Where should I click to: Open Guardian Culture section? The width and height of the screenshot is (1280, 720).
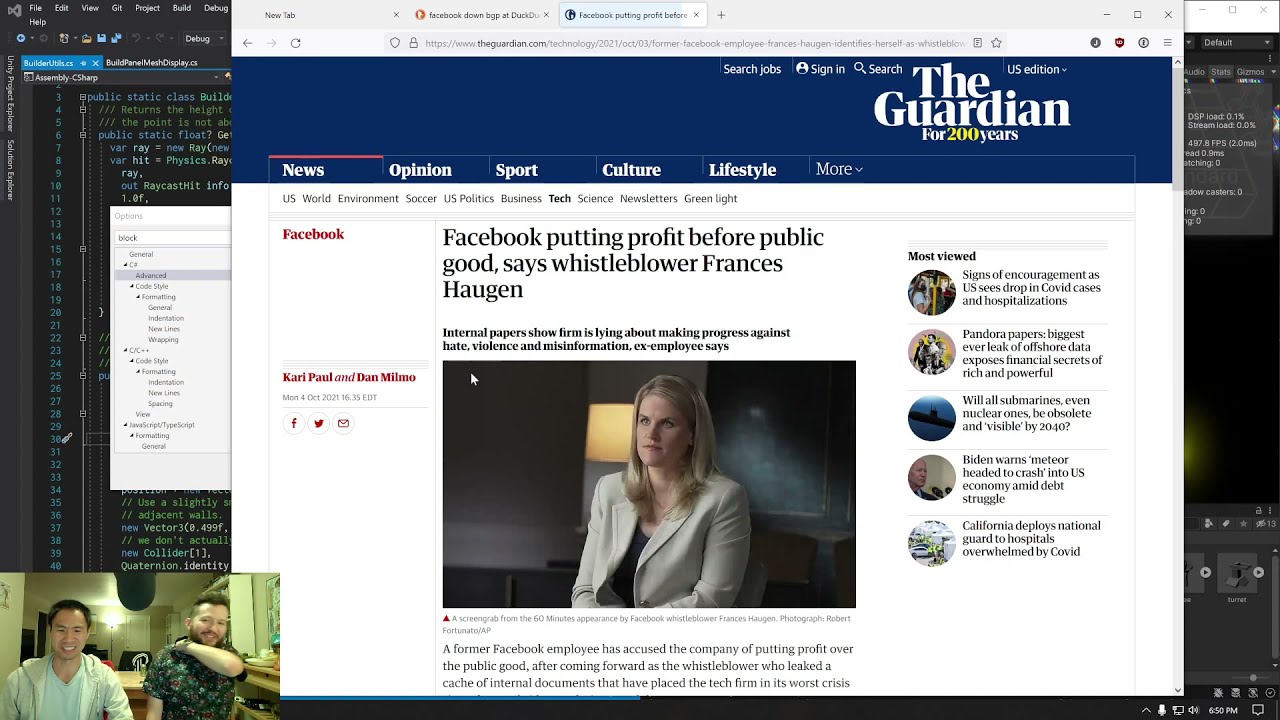tap(631, 170)
